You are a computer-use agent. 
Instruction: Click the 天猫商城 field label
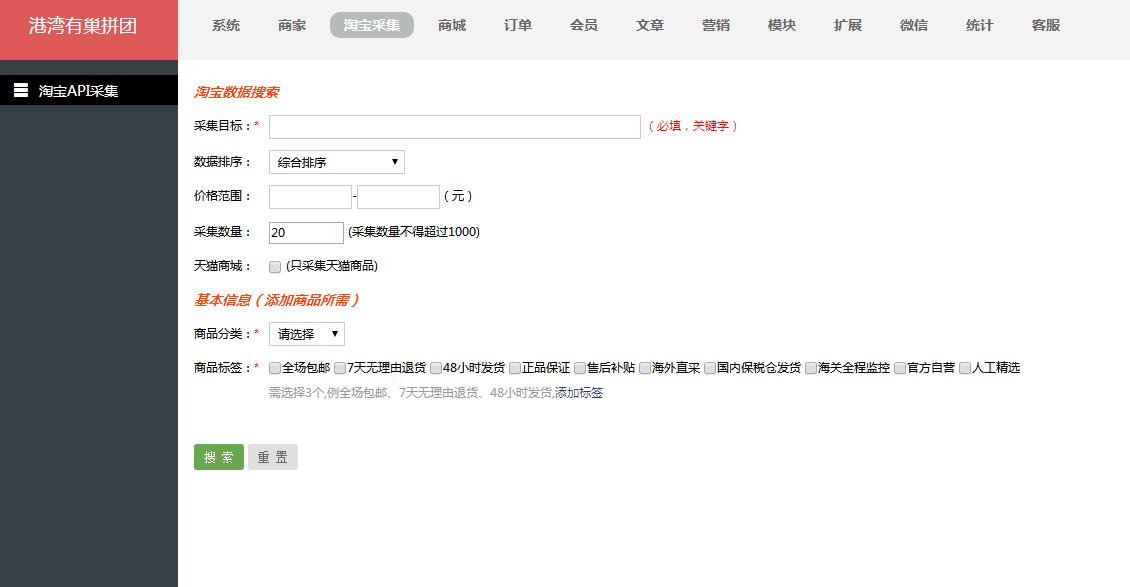pyautogui.click(x=223, y=266)
